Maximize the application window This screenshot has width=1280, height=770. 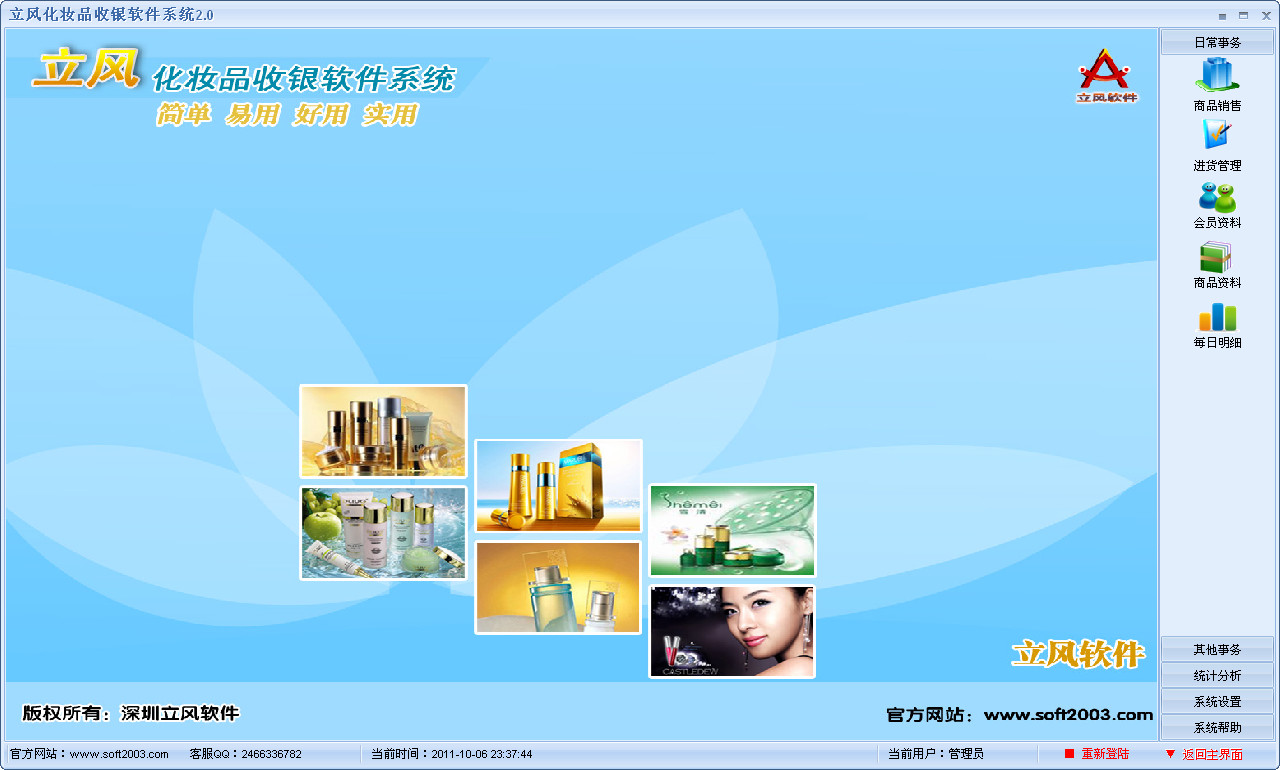[x=1243, y=16]
